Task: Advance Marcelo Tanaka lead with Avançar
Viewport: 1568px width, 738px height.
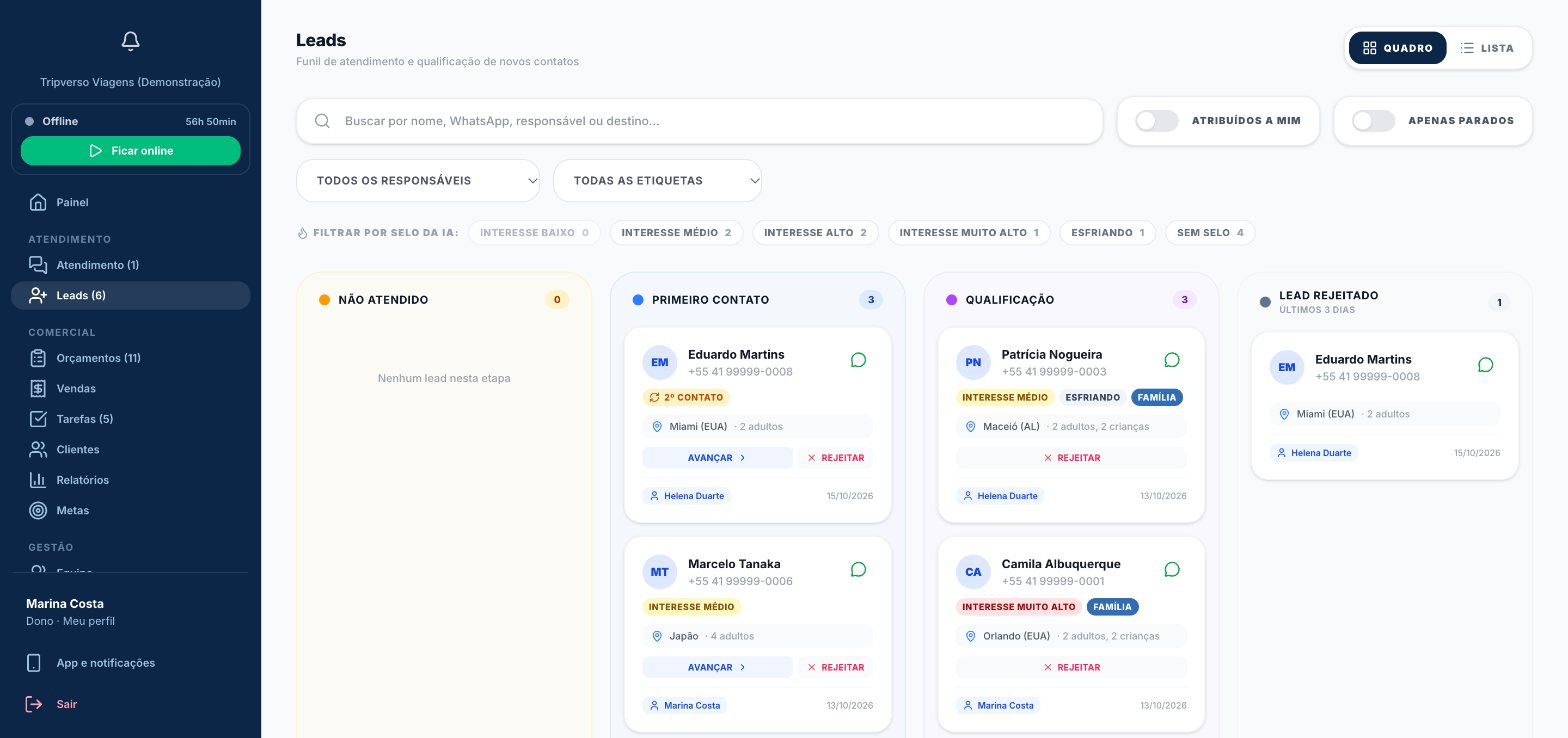Action: [717, 667]
